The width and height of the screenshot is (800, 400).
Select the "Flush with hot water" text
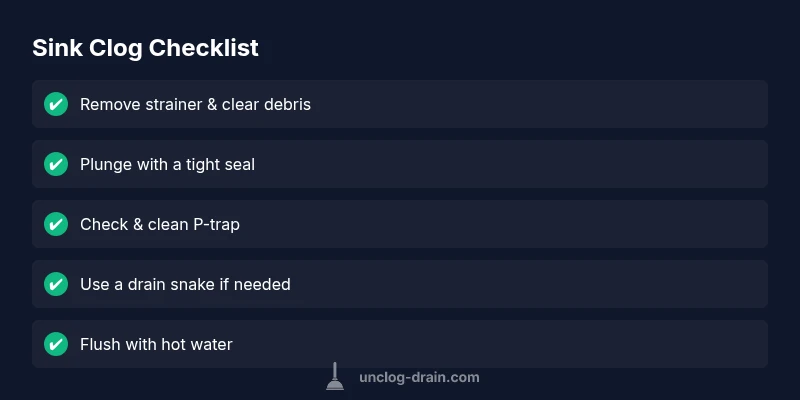[156, 344]
